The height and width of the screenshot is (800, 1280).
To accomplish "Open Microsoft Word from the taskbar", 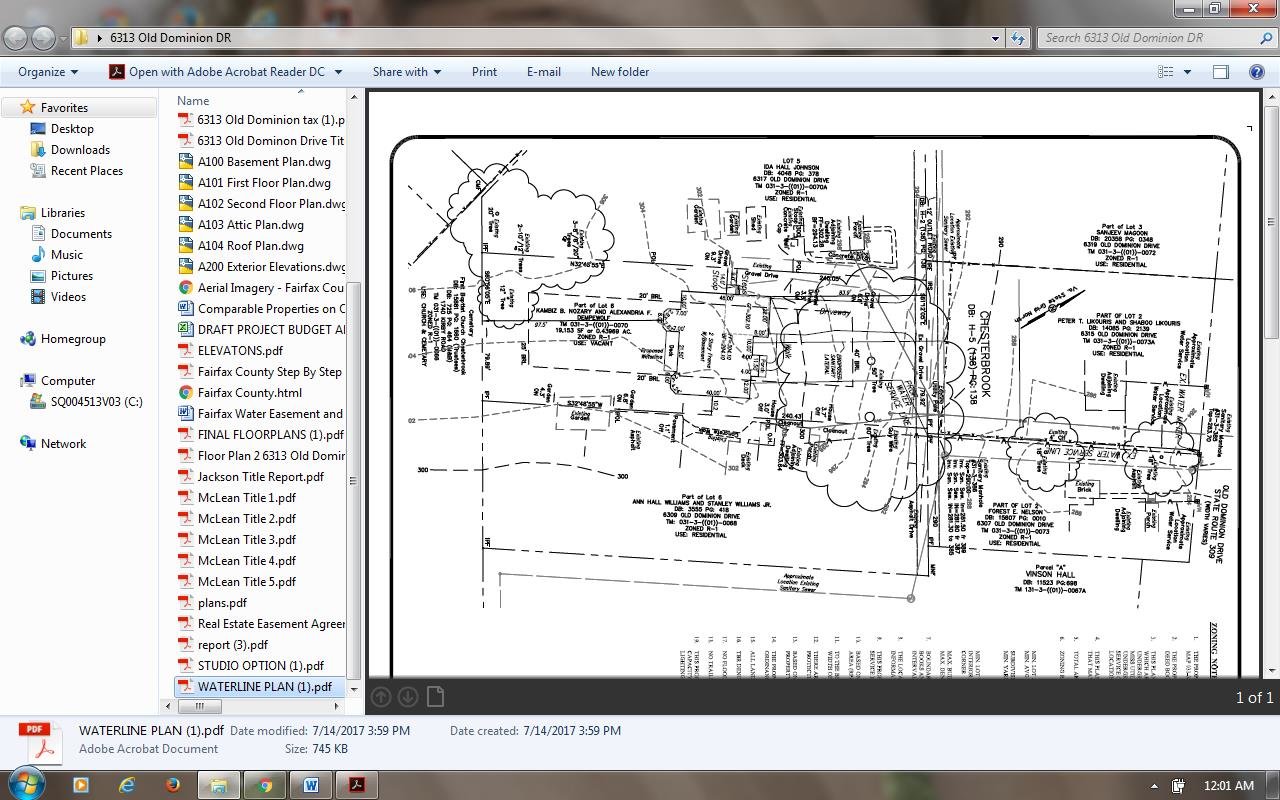I will click(x=311, y=785).
